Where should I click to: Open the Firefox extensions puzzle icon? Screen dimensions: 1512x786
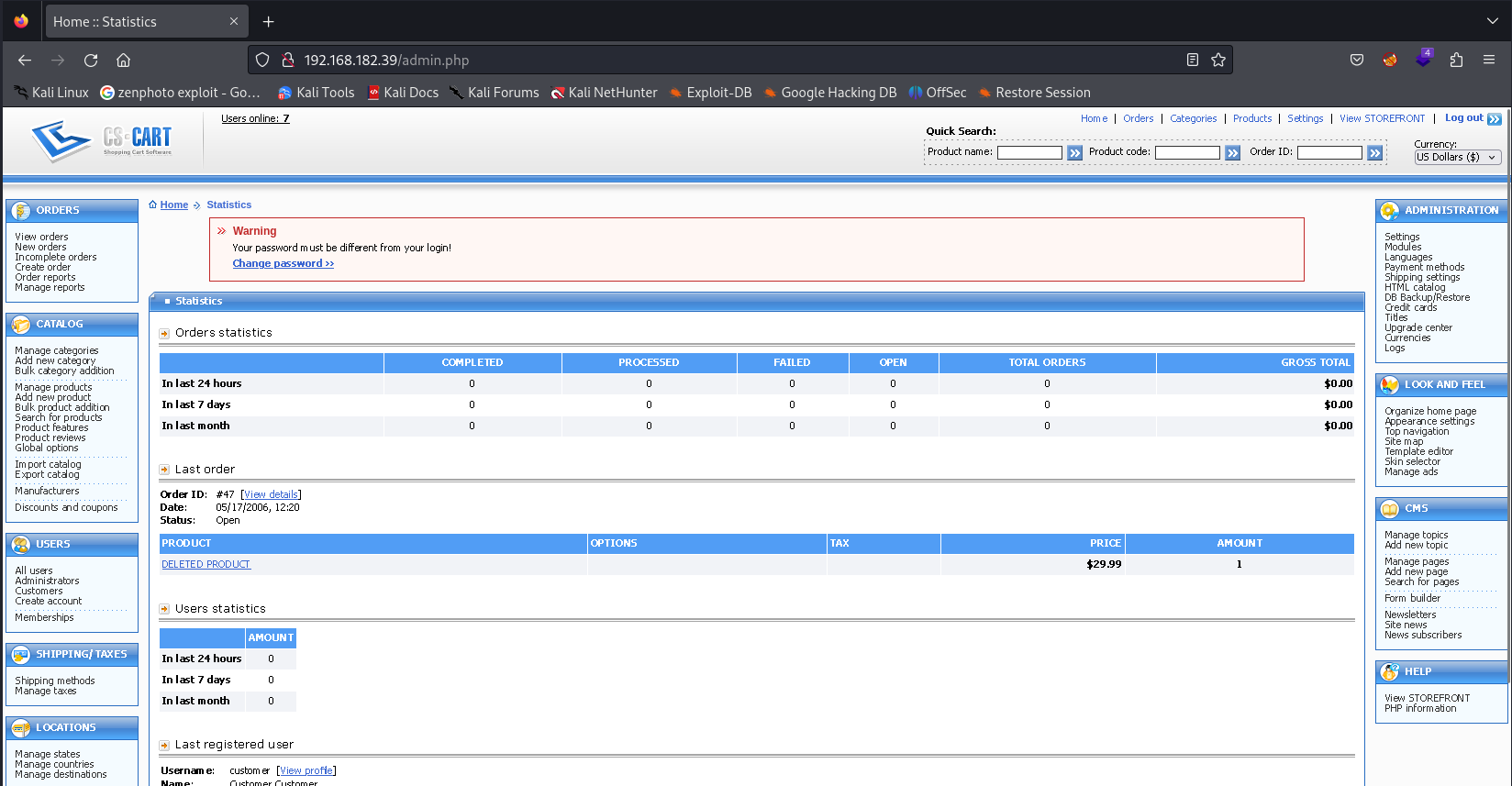(x=1456, y=60)
